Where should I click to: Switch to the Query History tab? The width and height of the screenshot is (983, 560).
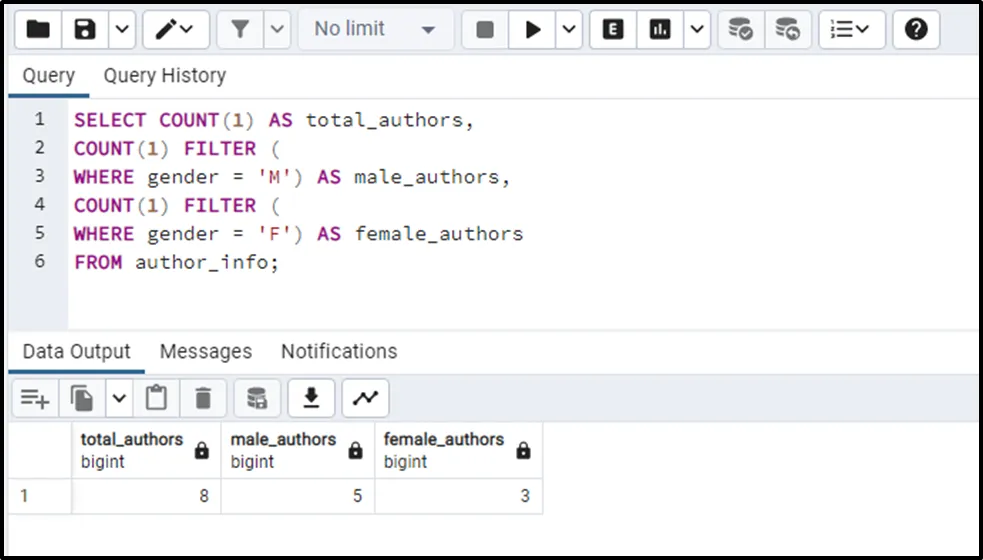(164, 76)
